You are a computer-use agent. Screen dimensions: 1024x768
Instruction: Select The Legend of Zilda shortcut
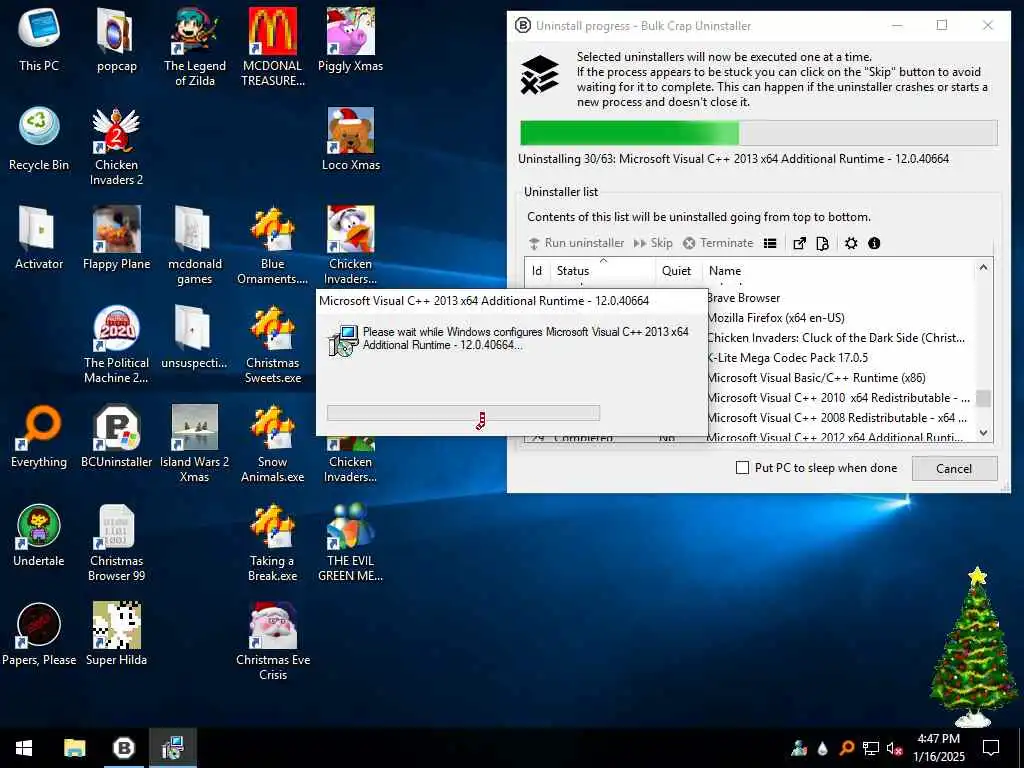pos(194,46)
